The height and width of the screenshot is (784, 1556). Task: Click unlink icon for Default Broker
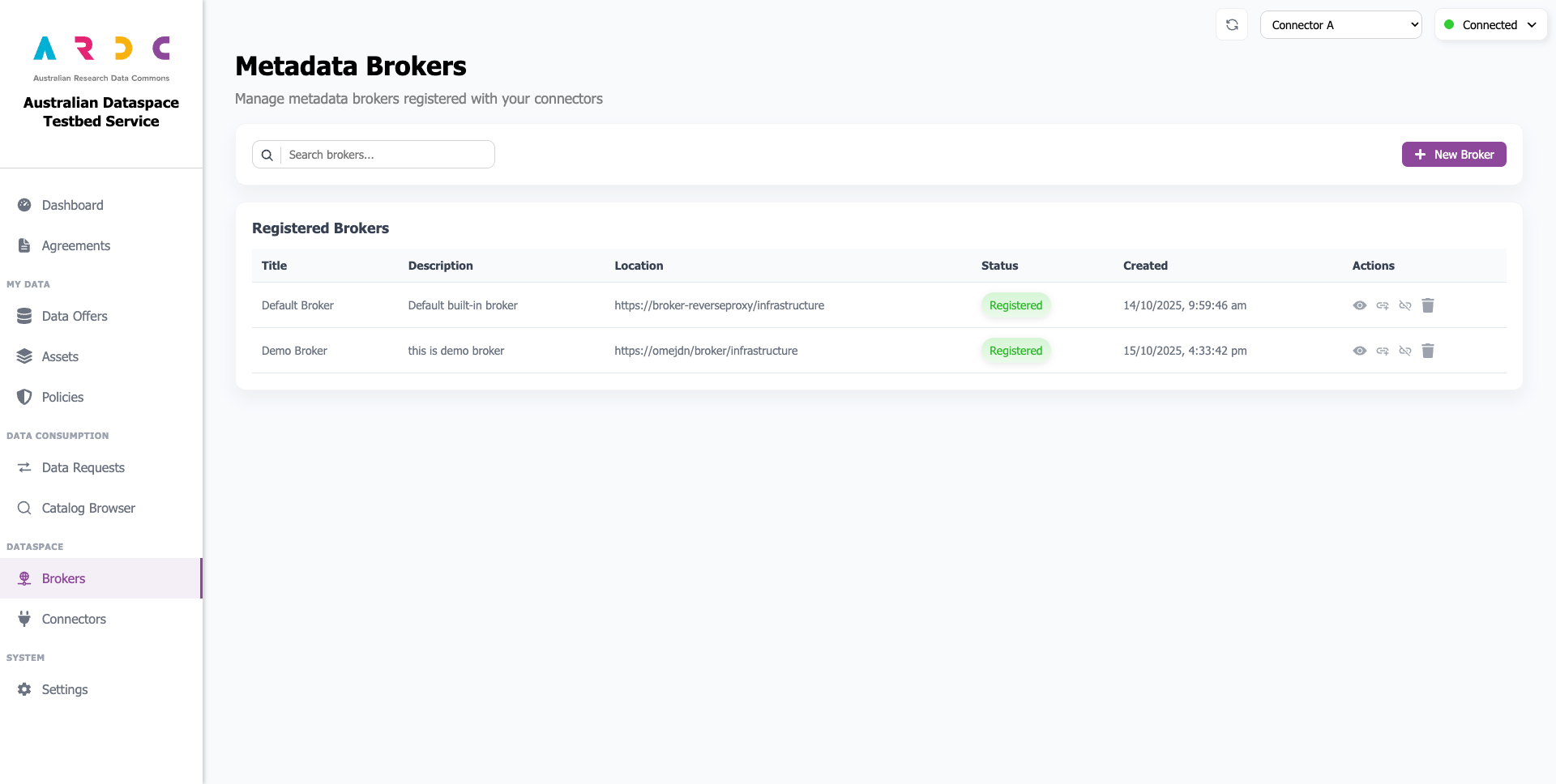pyautogui.click(x=1405, y=305)
